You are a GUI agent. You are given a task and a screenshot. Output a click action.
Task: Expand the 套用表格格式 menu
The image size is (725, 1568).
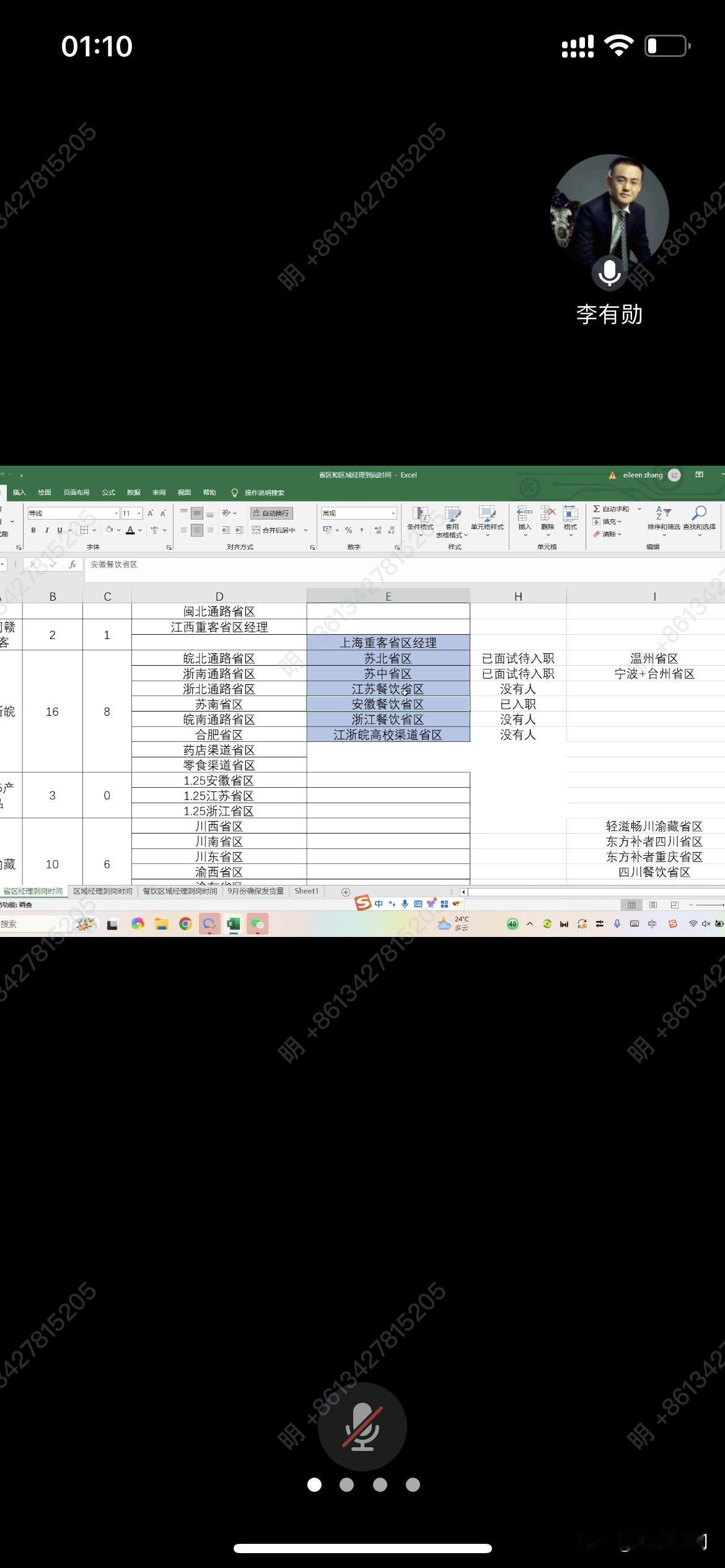pyautogui.click(x=452, y=521)
